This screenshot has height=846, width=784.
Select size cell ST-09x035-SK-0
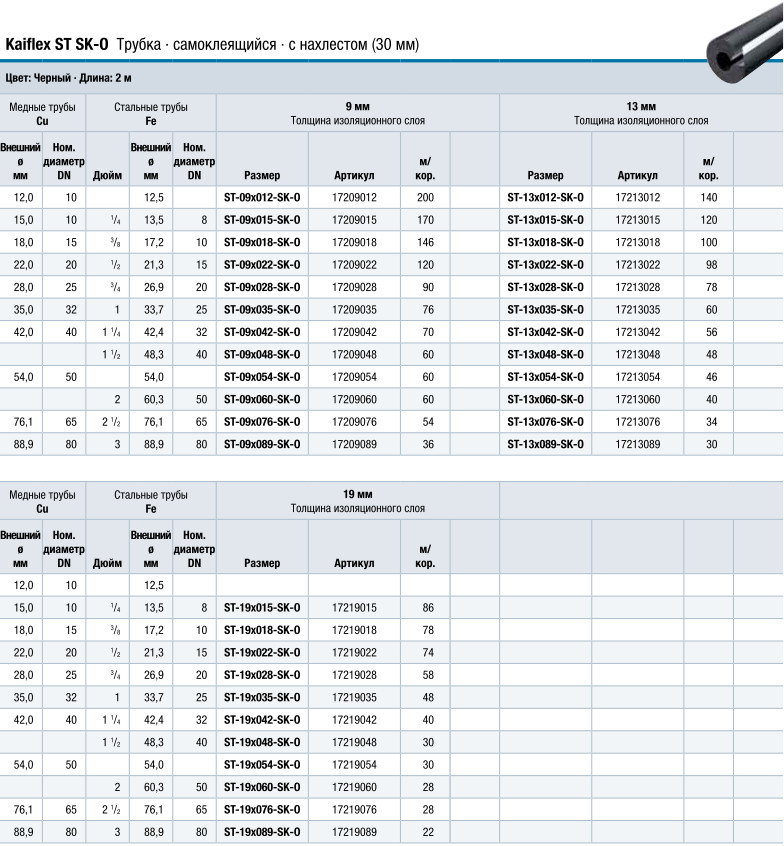pyautogui.click(x=262, y=310)
